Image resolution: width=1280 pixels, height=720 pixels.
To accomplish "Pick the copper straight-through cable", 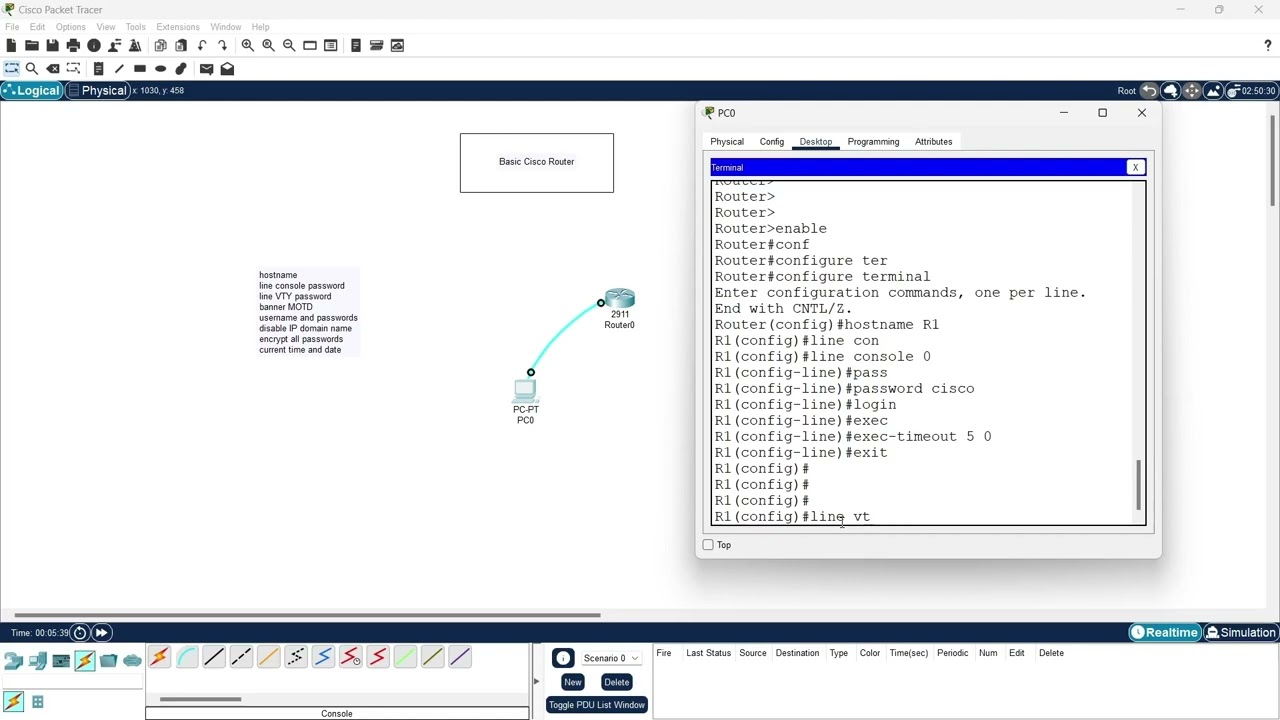I will click(214, 657).
